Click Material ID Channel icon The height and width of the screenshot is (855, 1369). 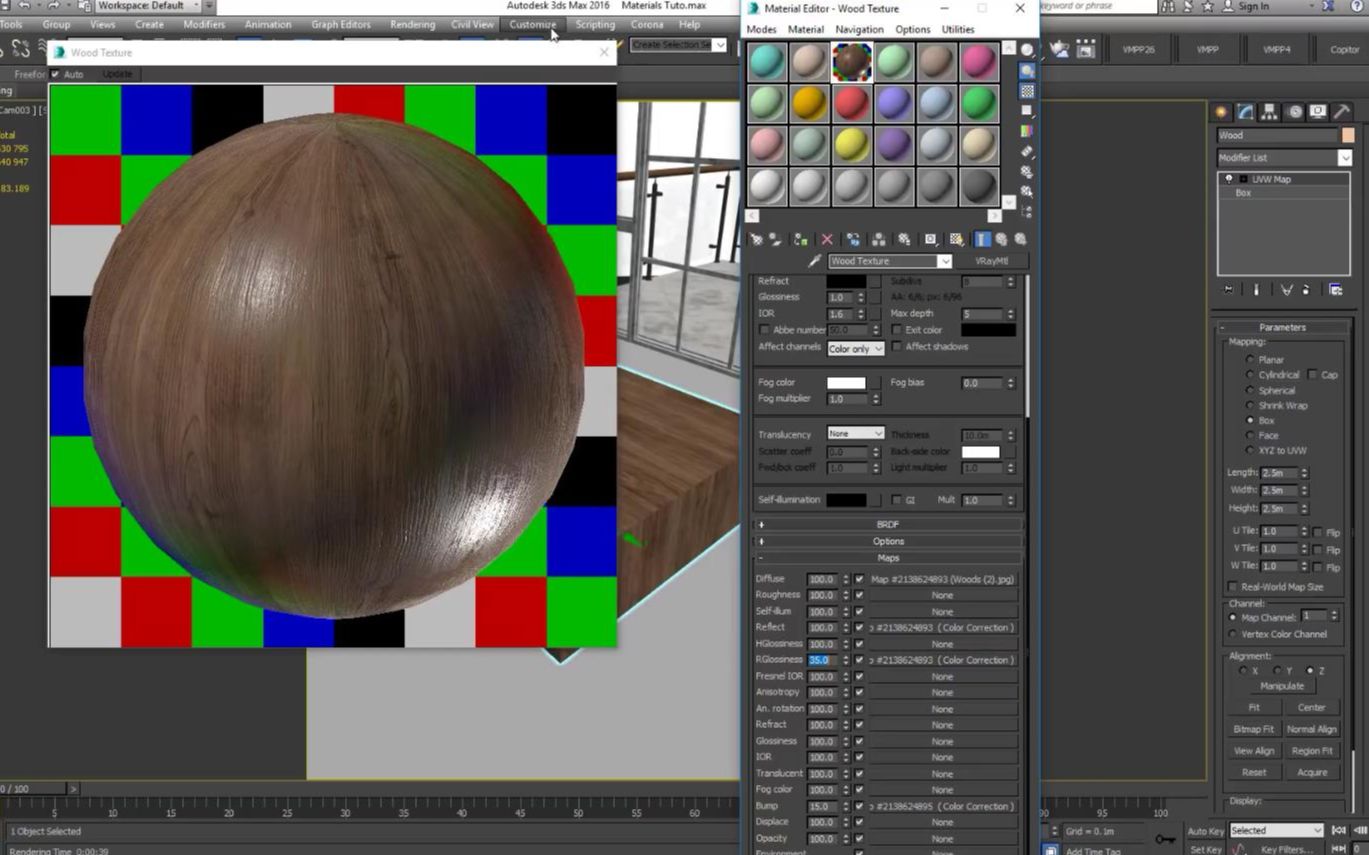click(x=931, y=240)
